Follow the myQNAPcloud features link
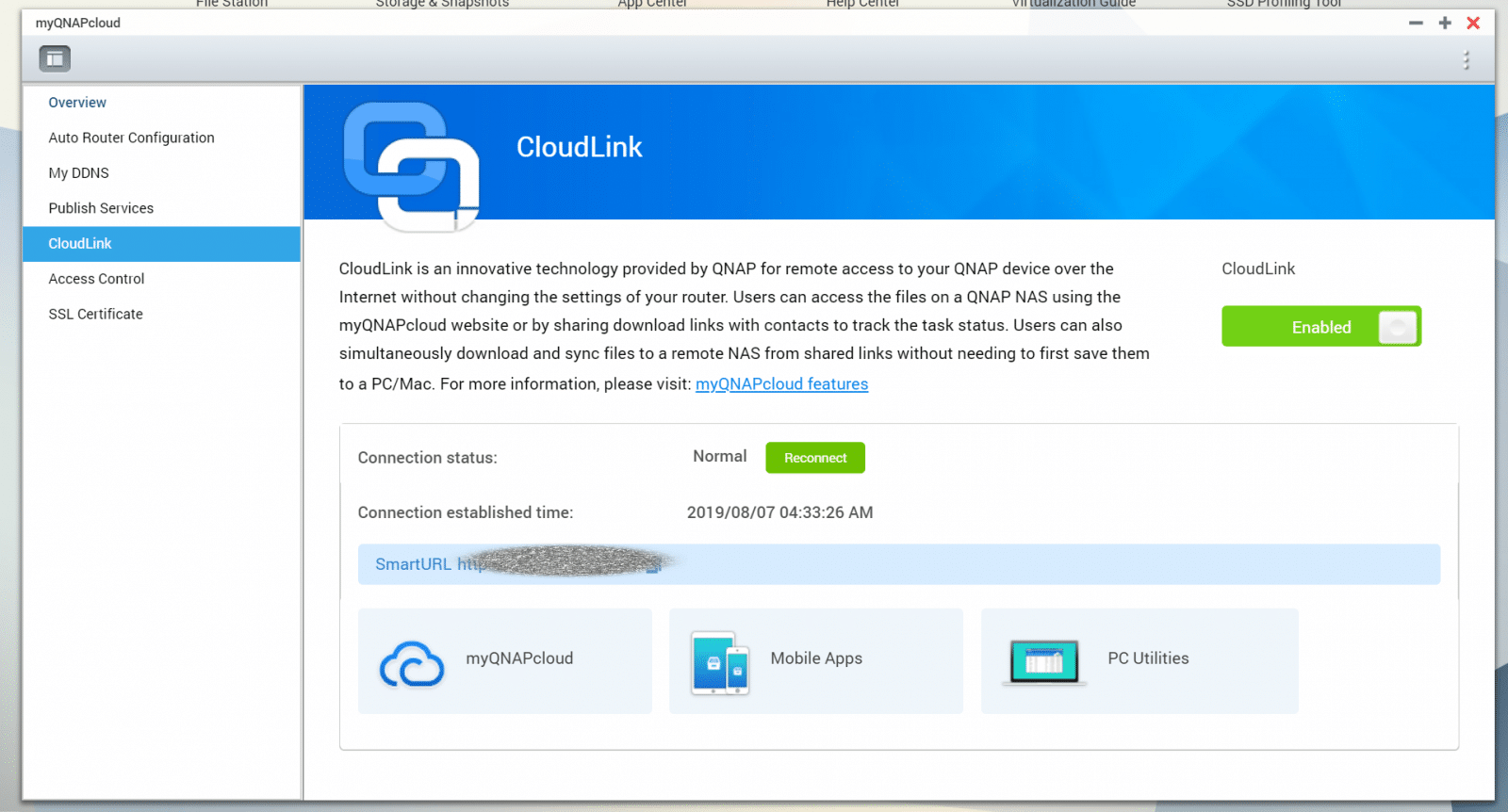 [782, 384]
